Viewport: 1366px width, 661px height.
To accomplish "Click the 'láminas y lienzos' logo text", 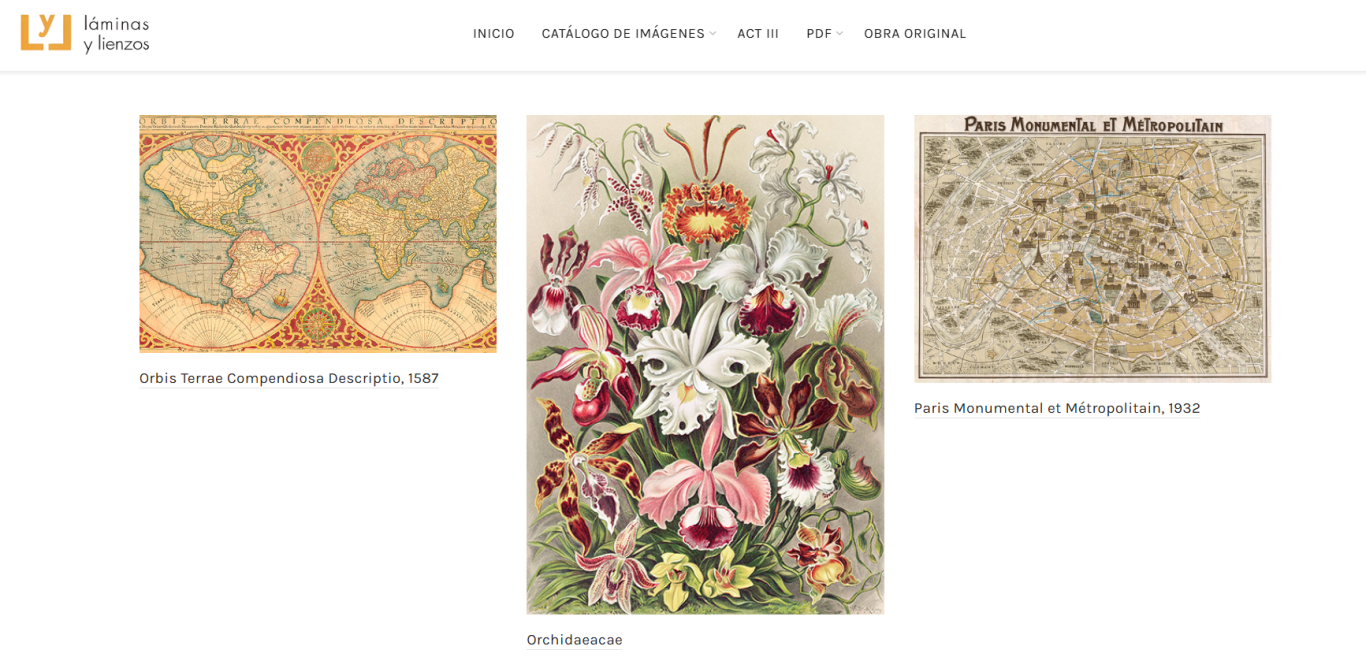I will [x=116, y=34].
